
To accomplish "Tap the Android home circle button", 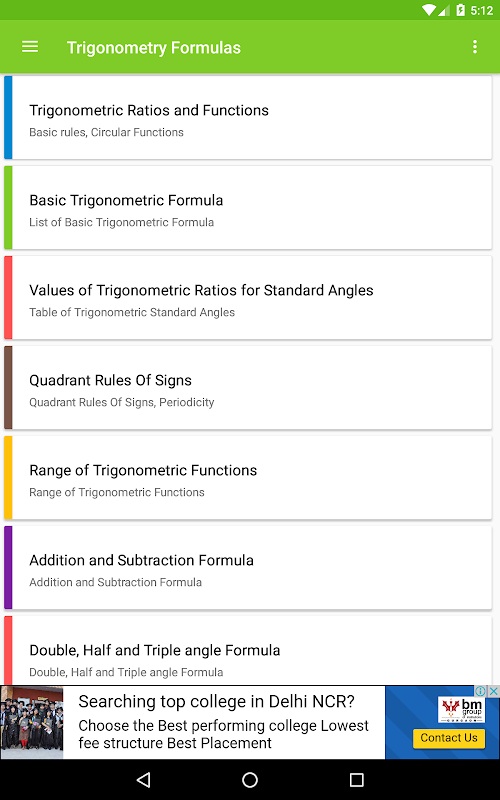I will point(250,779).
